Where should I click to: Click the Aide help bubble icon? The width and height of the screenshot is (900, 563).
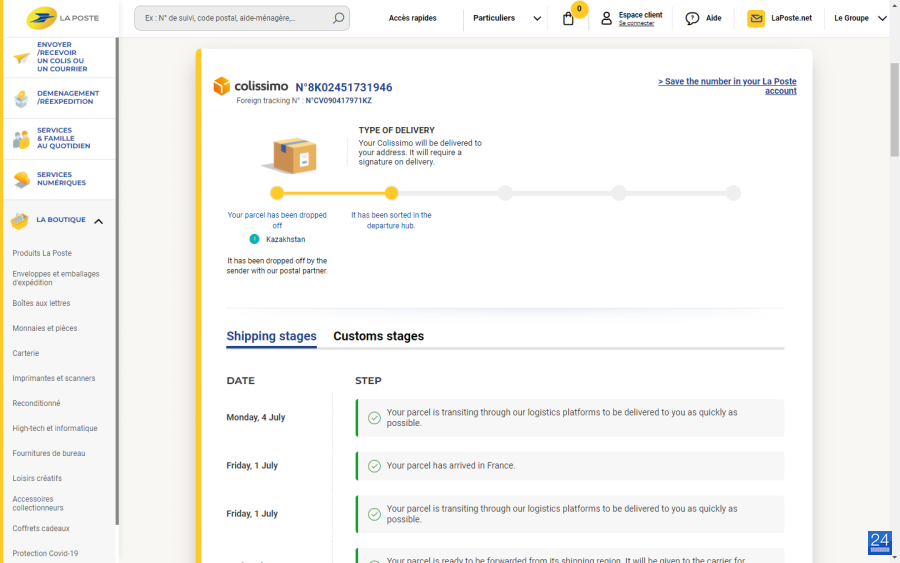click(692, 18)
